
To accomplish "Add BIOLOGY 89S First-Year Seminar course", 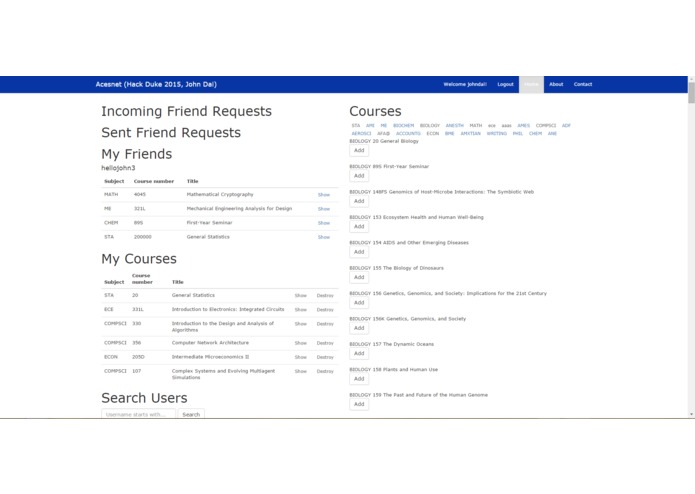I will pyautogui.click(x=359, y=175).
